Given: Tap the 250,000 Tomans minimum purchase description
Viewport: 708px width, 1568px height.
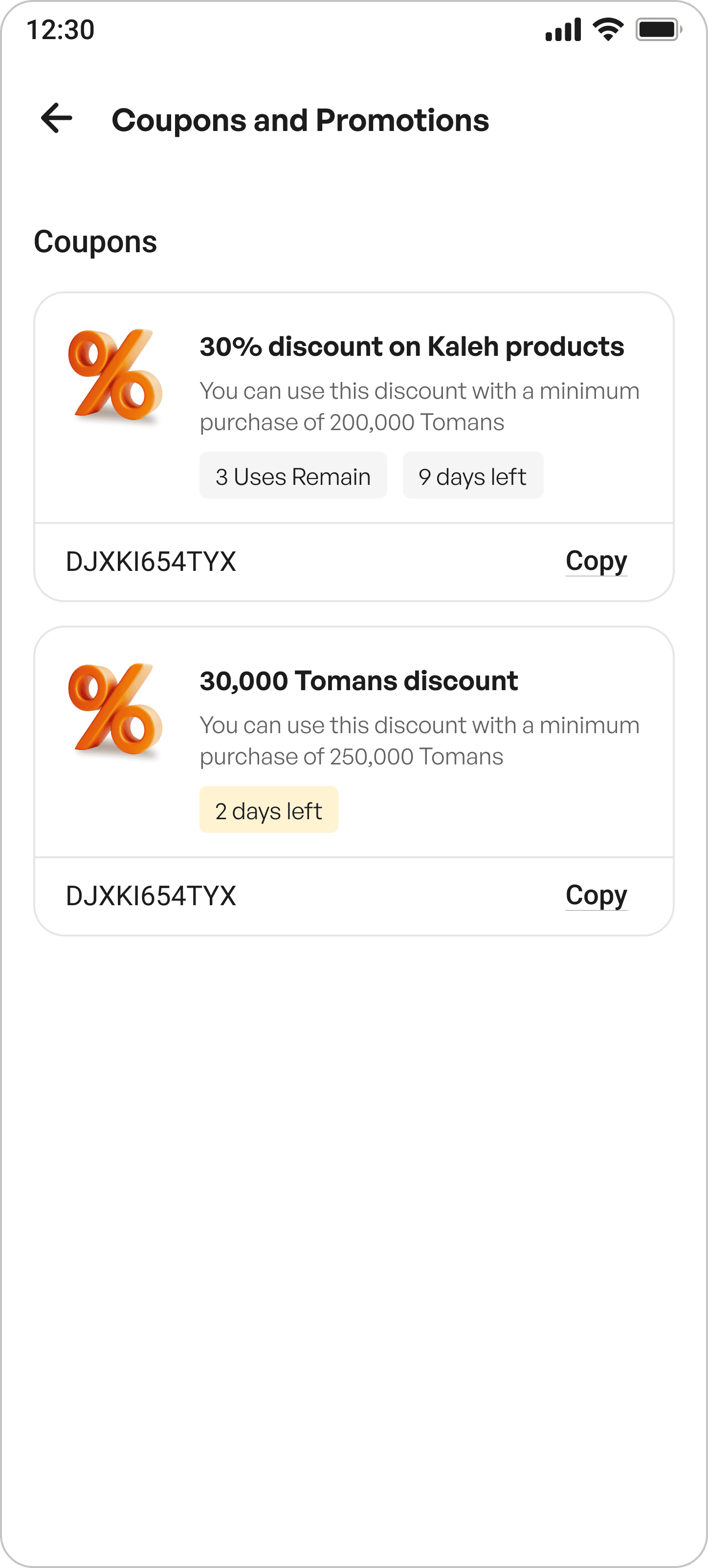Looking at the screenshot, I should pos(420,741).
